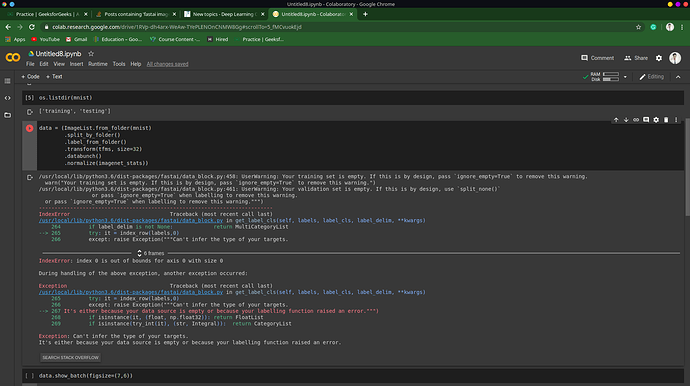
Task: Clear output of the error cell
Action: (29, 177)
